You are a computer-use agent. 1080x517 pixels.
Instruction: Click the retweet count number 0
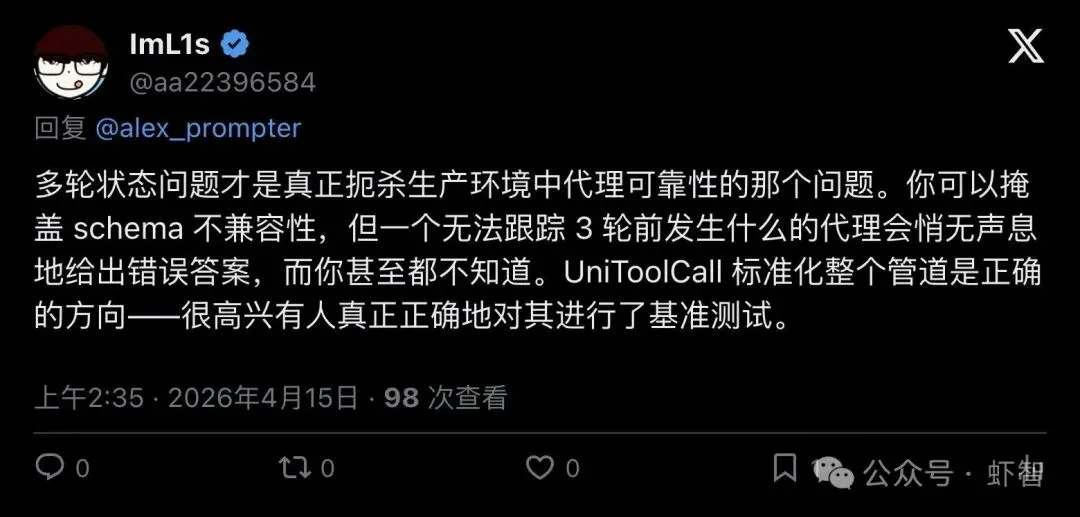coord(327,469)
